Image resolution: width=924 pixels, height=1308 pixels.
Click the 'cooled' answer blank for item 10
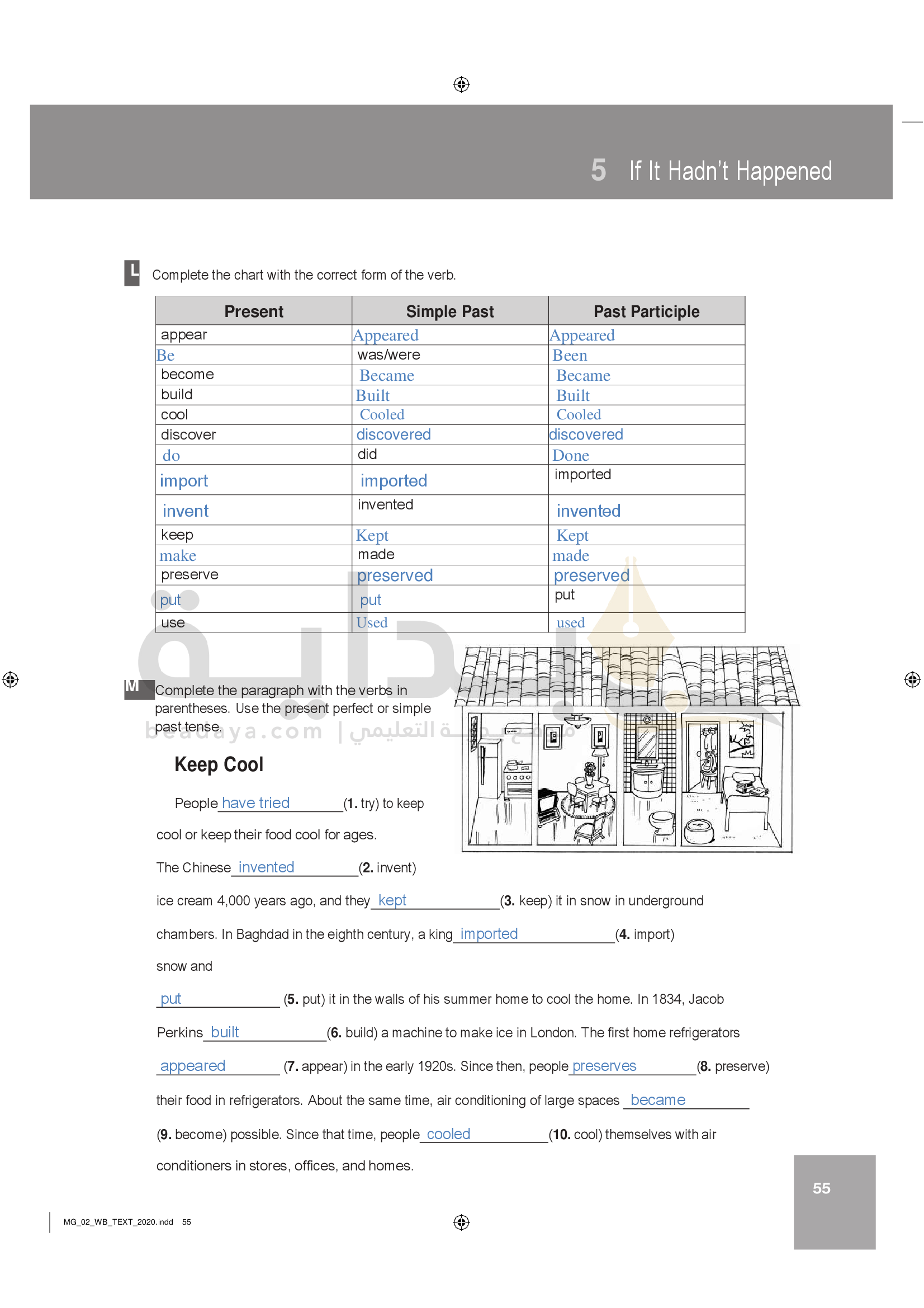pyautogui.click(x=449, y=1134)
